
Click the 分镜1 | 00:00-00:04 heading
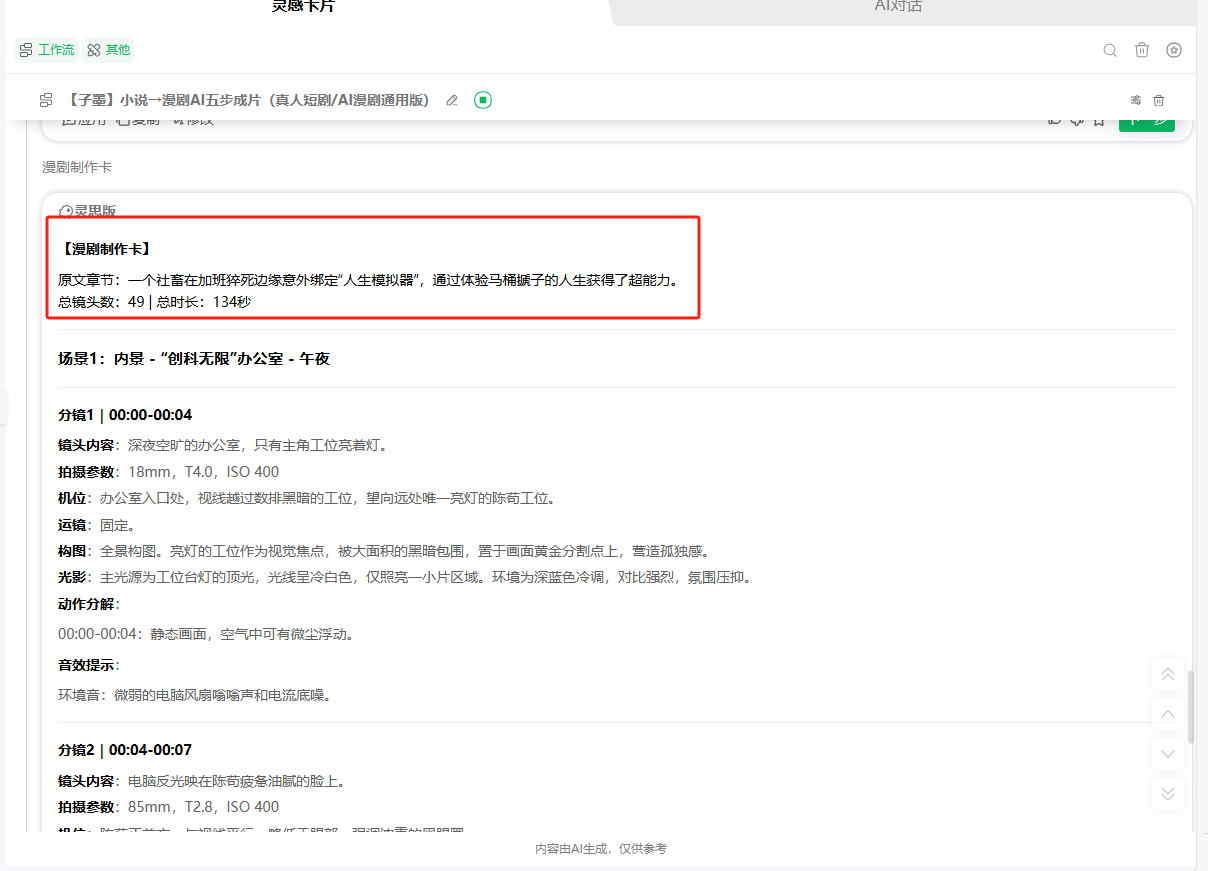[125, 415]
